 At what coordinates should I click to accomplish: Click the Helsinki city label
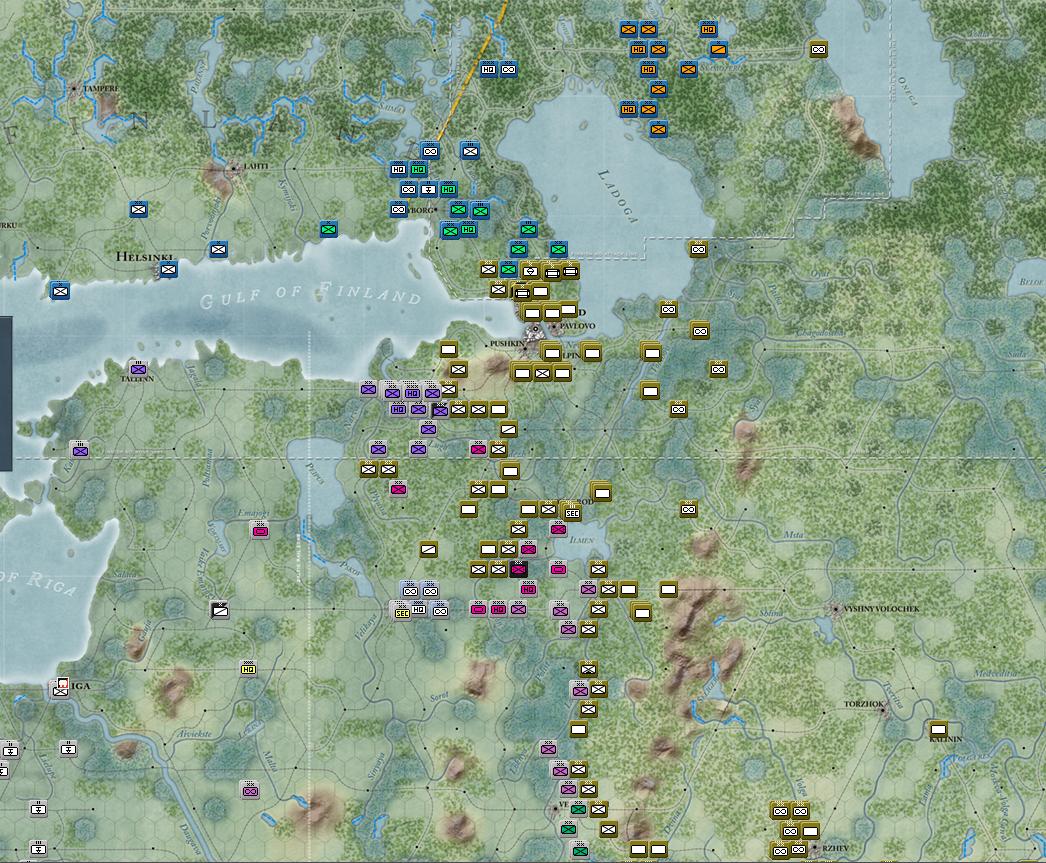coord(145,257)
